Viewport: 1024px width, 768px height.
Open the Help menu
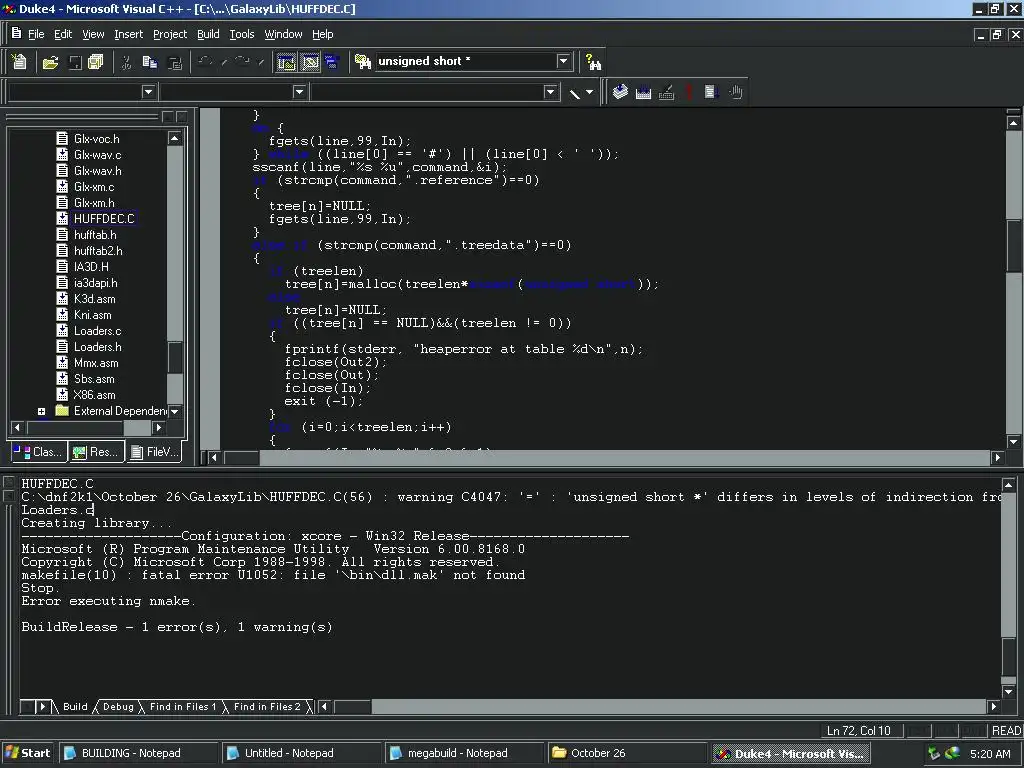coord(323,34)
